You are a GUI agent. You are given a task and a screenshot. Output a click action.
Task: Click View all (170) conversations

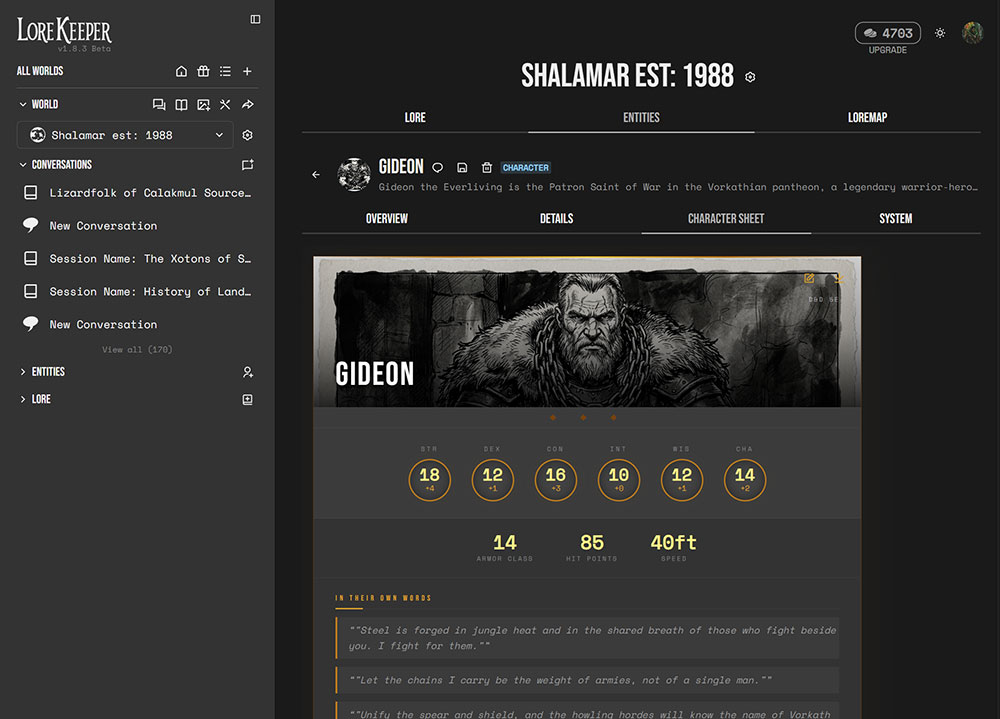[137, 349]
